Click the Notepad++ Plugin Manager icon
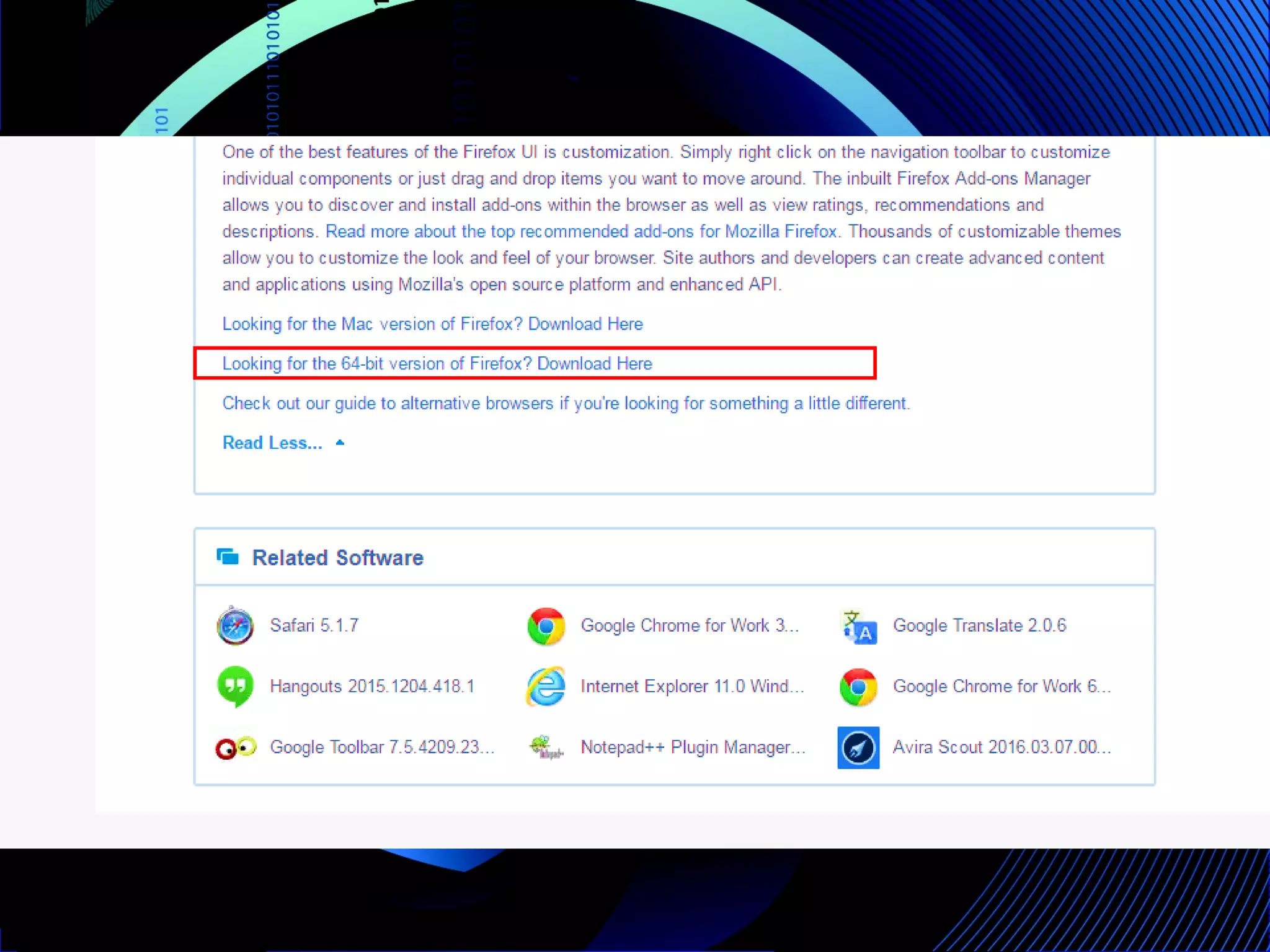This screenshot has height=952, width=1270. coord(546,747)
